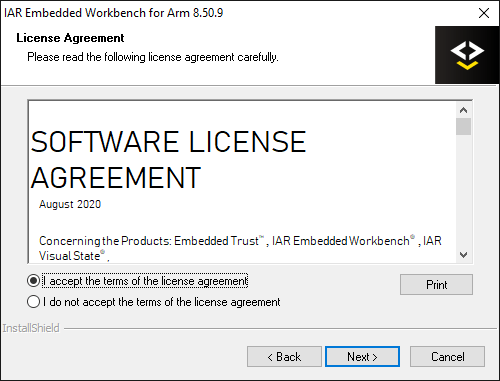
Task: Select 'I do not accept' radio button
Action: tap(33, 302)
